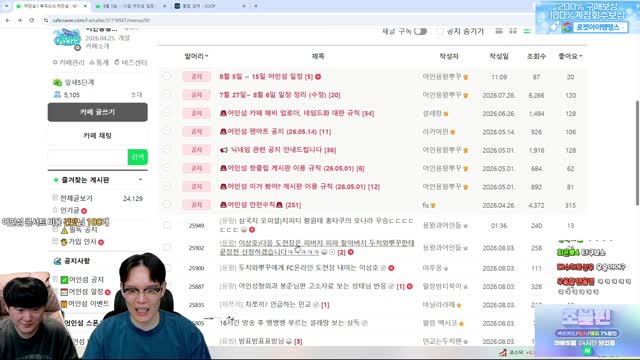Click the gear badge on the cafe logo
Screen dimensions: 640x360
pyautogui.click(x=77, y=47)
